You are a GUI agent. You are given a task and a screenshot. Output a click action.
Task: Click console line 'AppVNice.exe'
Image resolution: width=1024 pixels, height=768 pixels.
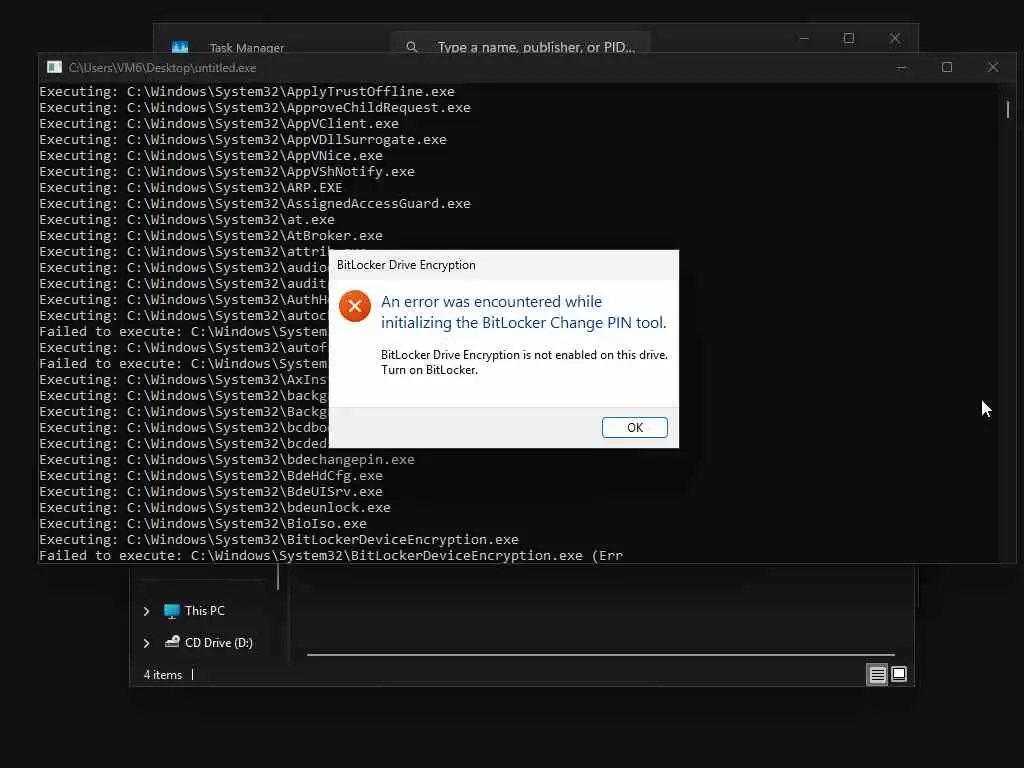point(211,155)
